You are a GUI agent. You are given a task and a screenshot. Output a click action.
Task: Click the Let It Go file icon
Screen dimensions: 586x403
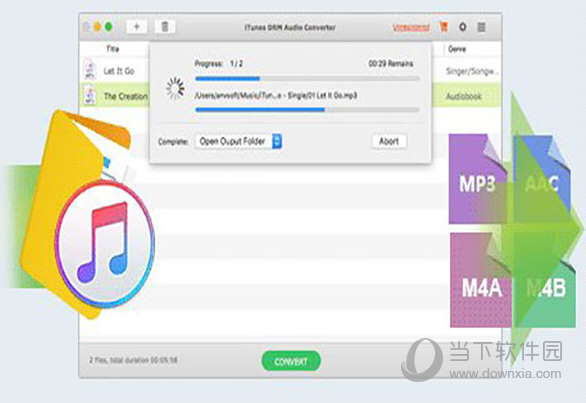pyautogui.click(x=90, y=70)
